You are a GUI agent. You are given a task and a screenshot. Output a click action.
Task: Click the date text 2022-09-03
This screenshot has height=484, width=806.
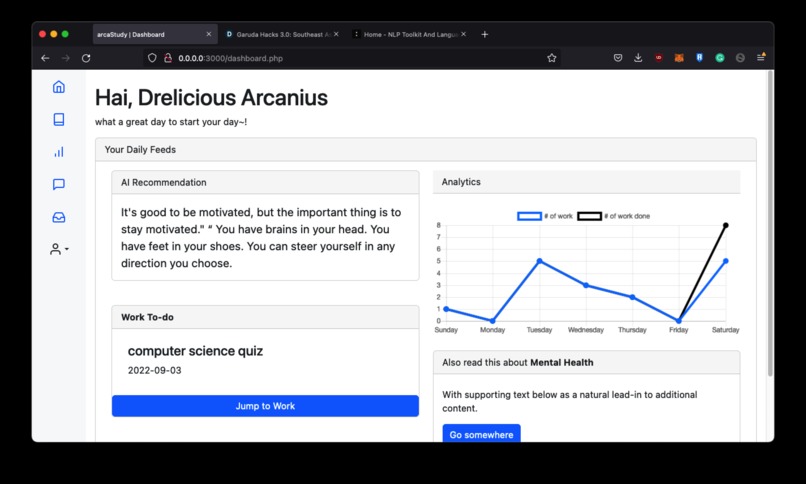click(x=154, y=370)
